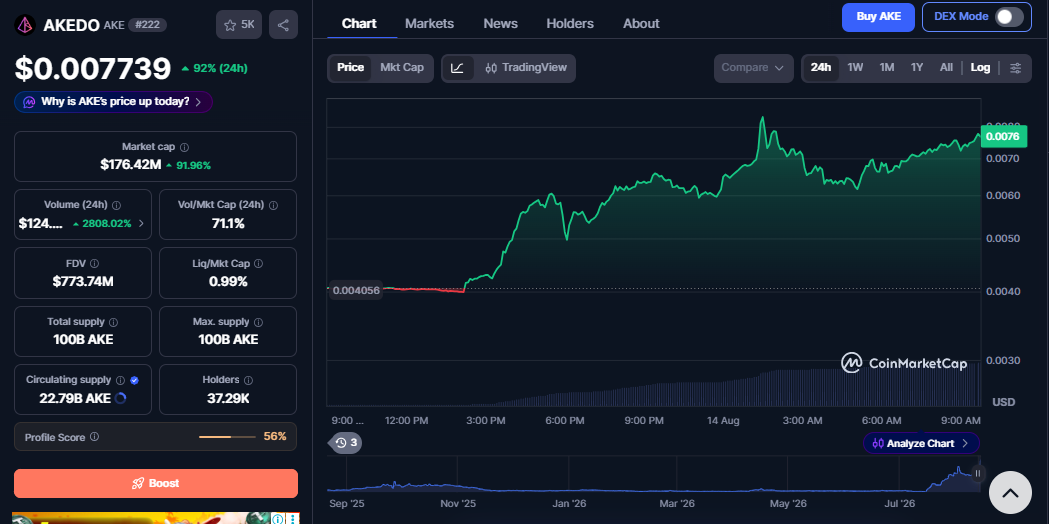
Task: Click the Analyze Chart button
Action: (921, 443)
